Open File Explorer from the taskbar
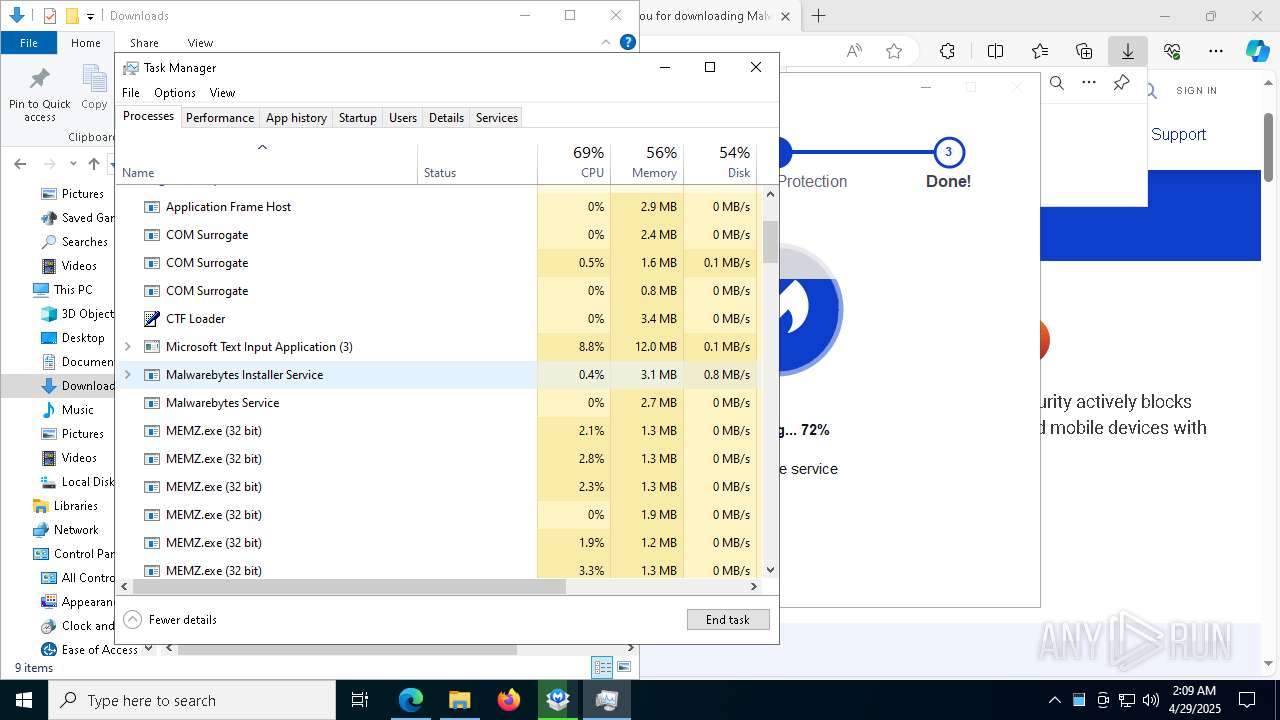This screenshot has width=1280, height=720. [459, 700]
